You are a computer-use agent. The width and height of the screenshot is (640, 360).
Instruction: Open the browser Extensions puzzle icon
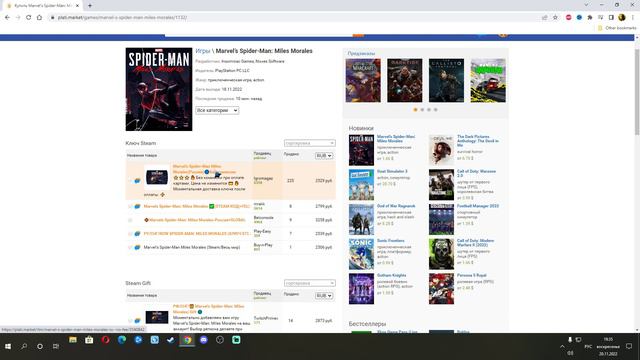pos(590,18)
